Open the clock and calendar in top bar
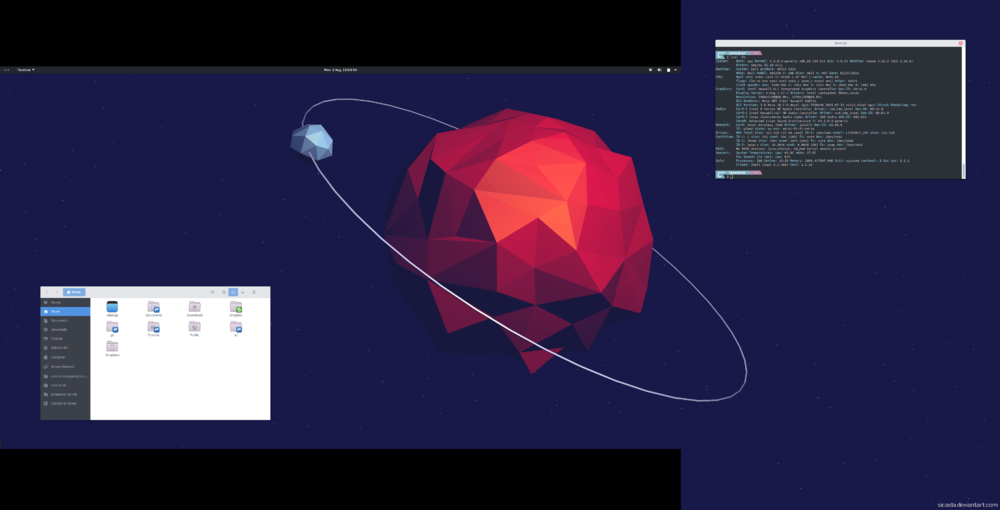 pos(340,69)
